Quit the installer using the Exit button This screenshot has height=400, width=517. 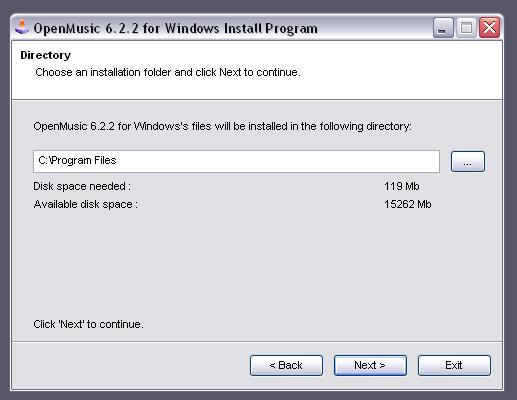click(454, 365)
